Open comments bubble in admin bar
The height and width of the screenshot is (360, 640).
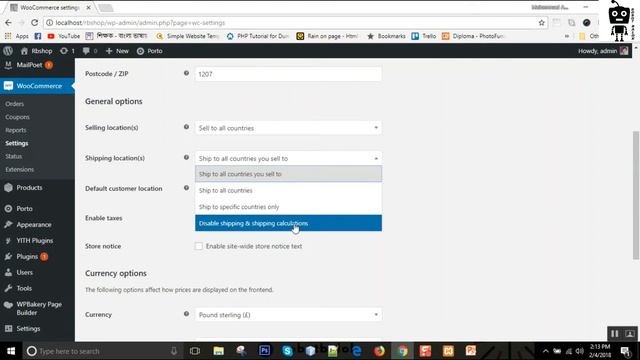[x=90, y=51]
